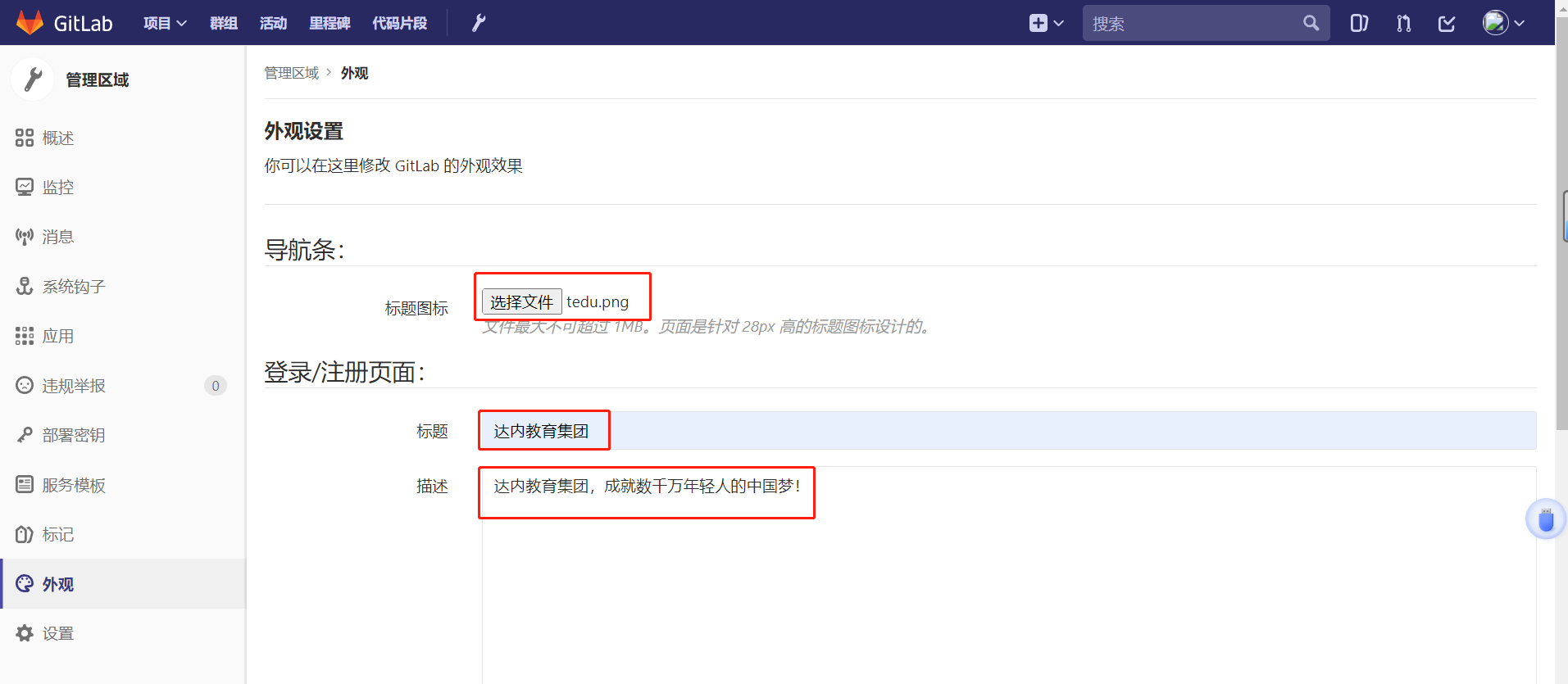This screenshot has width=1568, height=684.
Task: Click the 导航条: section heading
Action: (x=304, y=249)
